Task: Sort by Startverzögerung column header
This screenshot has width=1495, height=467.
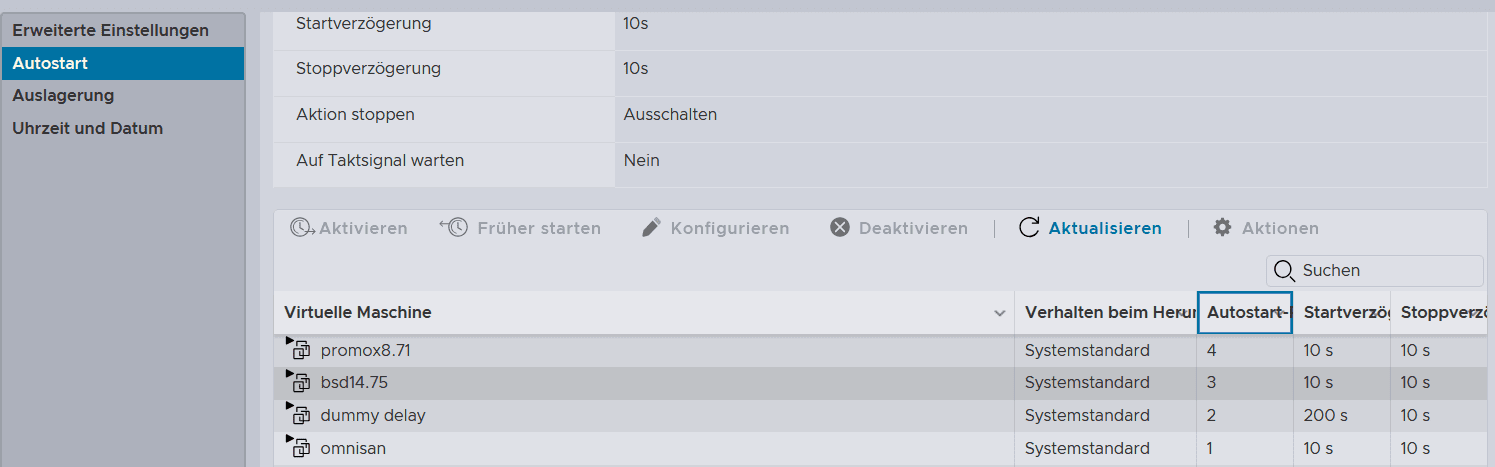Action: [x=1341, y=313]
